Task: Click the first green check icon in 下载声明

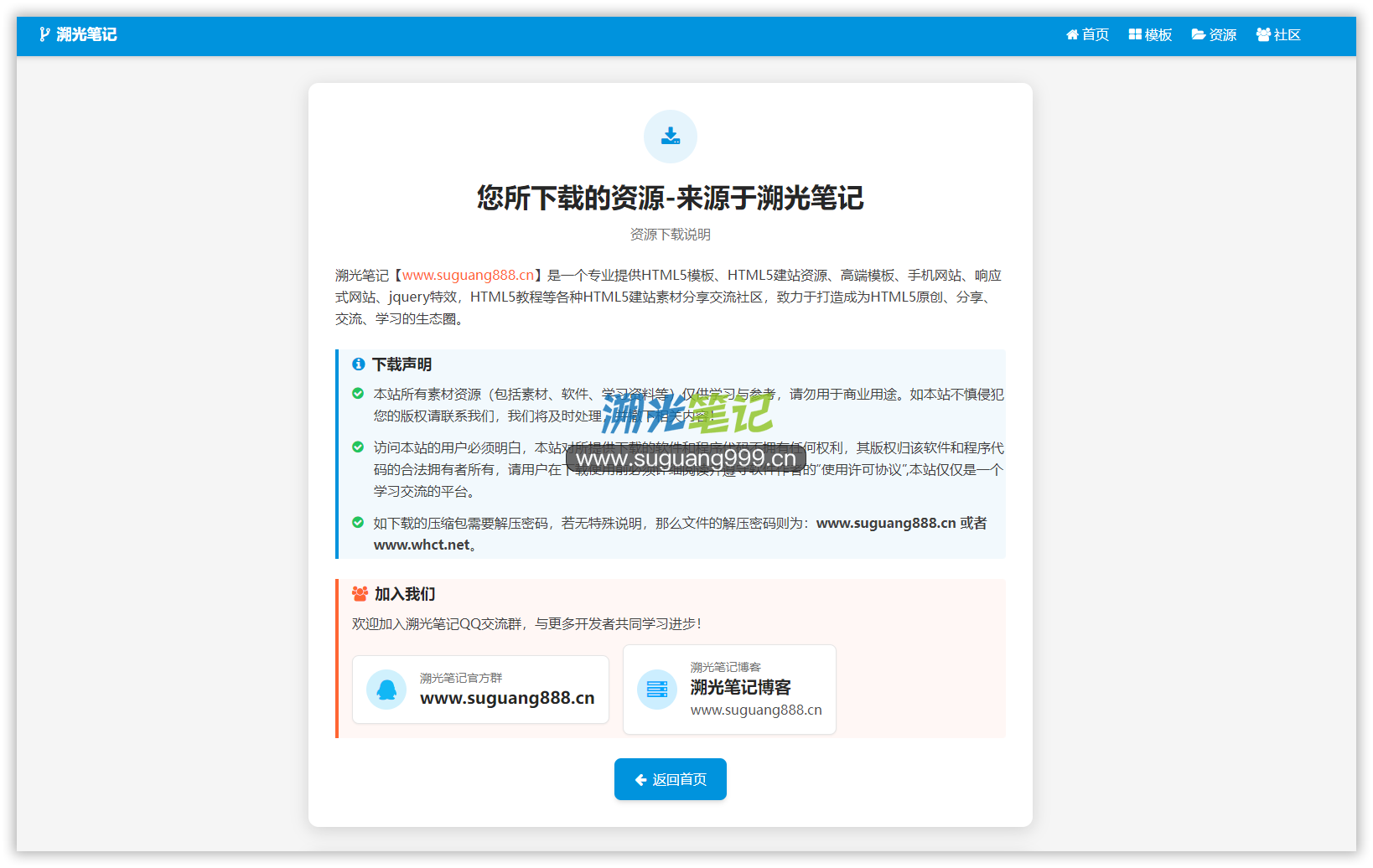Action: tap(358, 394)
